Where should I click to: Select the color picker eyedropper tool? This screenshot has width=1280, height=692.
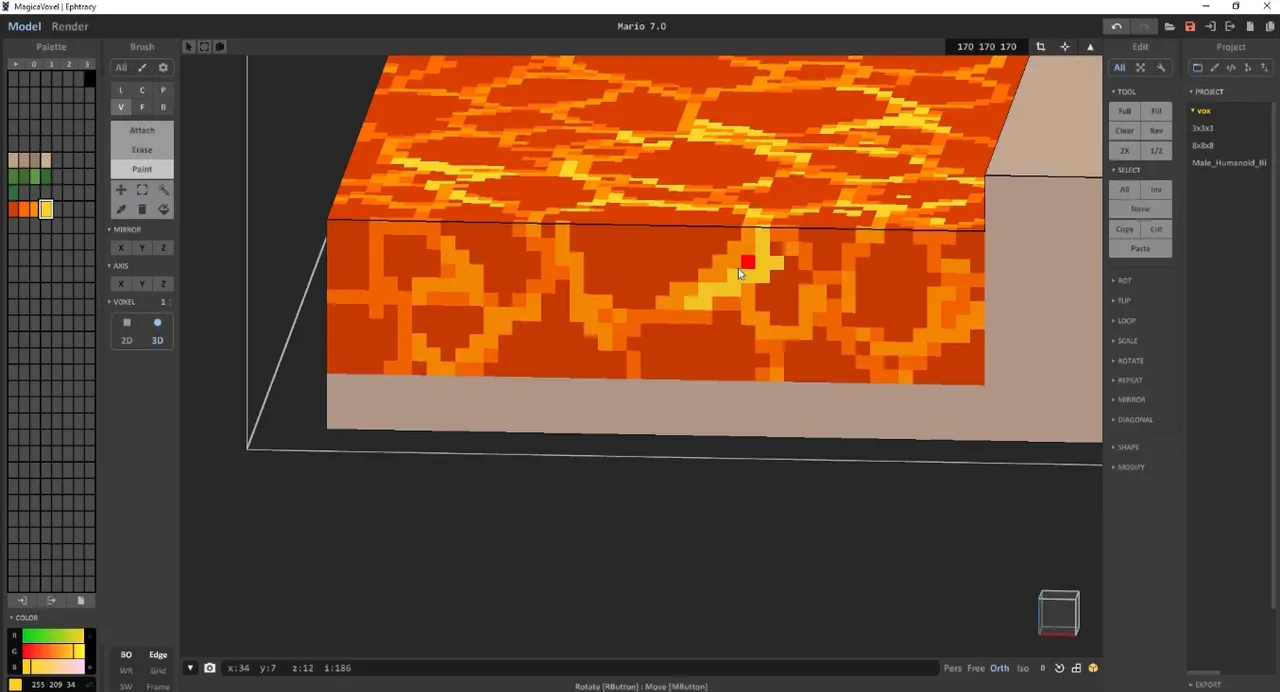pos(121,210)
